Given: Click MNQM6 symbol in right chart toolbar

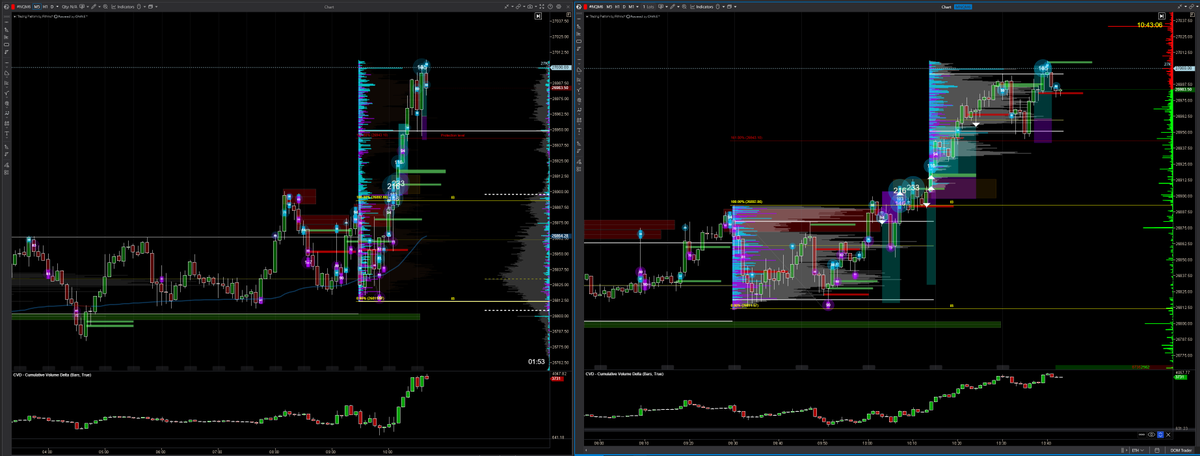Looking at the screenshot, I should (x=596, y=6).
